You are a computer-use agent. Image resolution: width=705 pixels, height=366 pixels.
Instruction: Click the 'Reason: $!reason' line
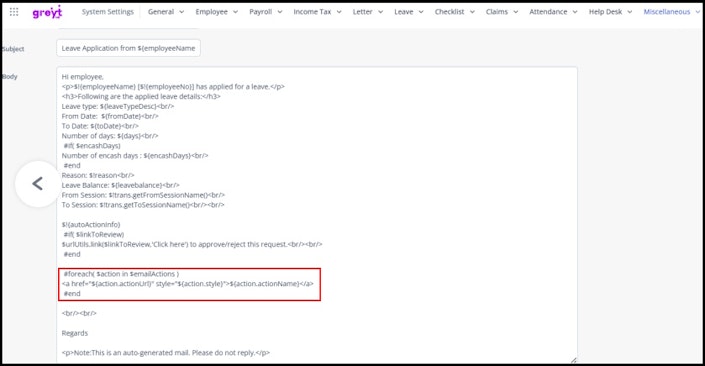coord(98,175)
